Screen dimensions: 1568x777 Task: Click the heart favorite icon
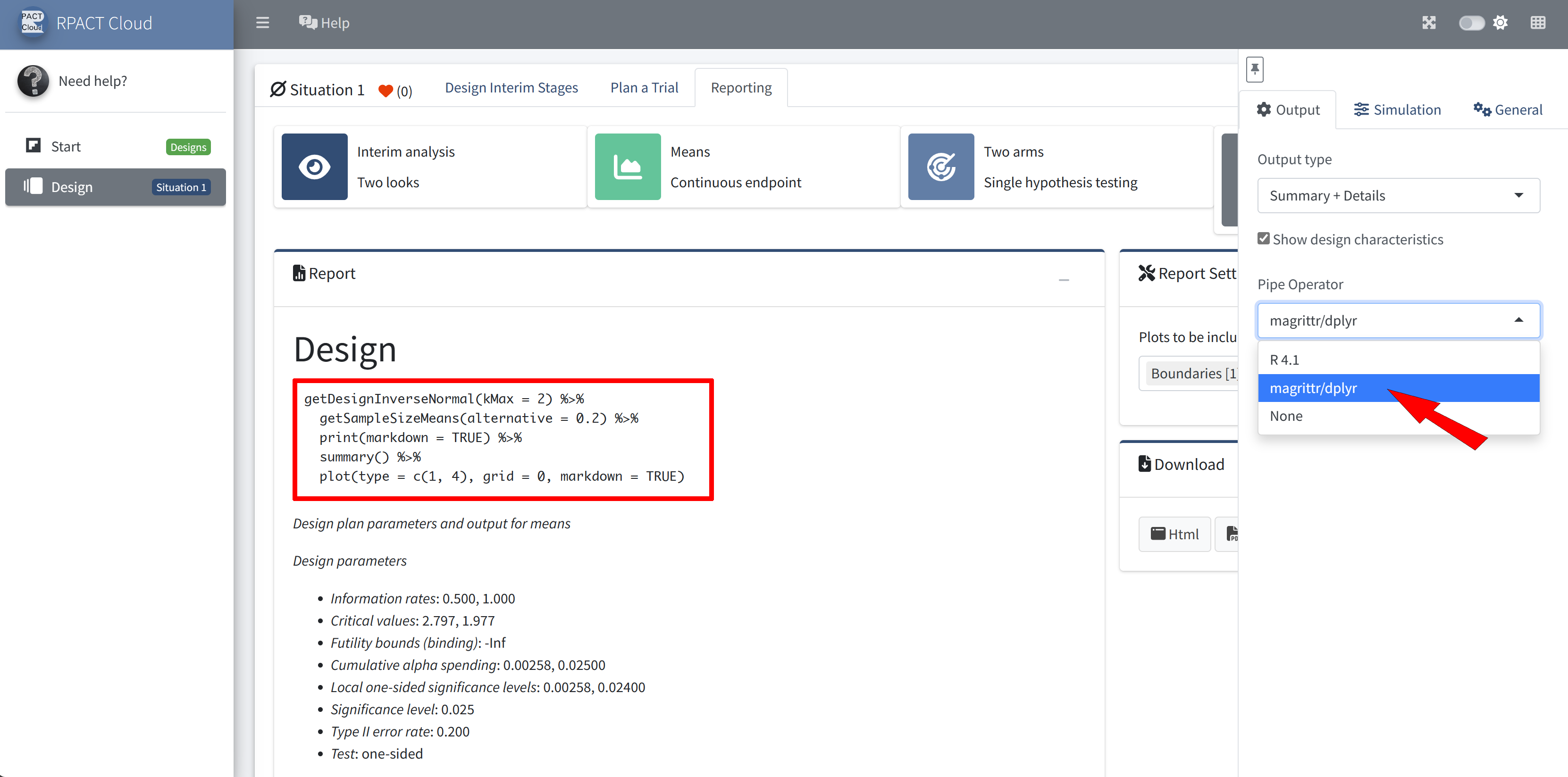386,91
